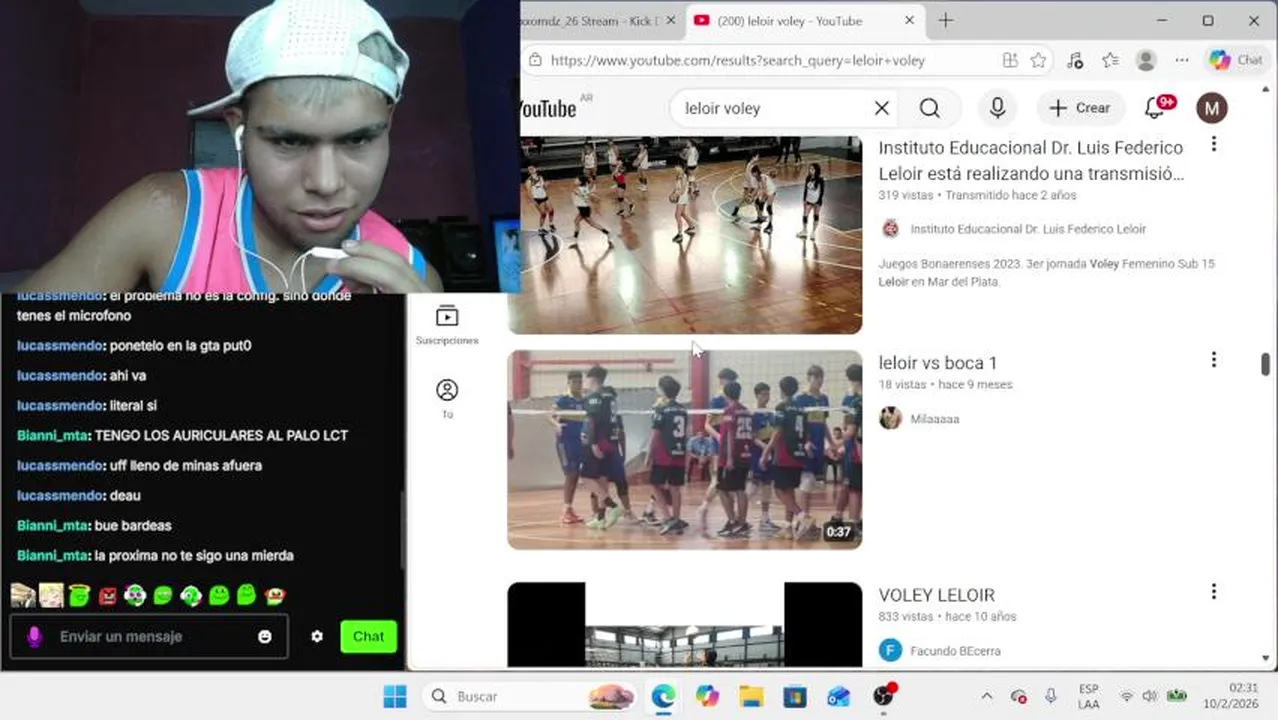Open Suscripciones in YouTube sidebar
Image resolution: width=1278 pixels, height=720 pixels.
coord(447,325)
